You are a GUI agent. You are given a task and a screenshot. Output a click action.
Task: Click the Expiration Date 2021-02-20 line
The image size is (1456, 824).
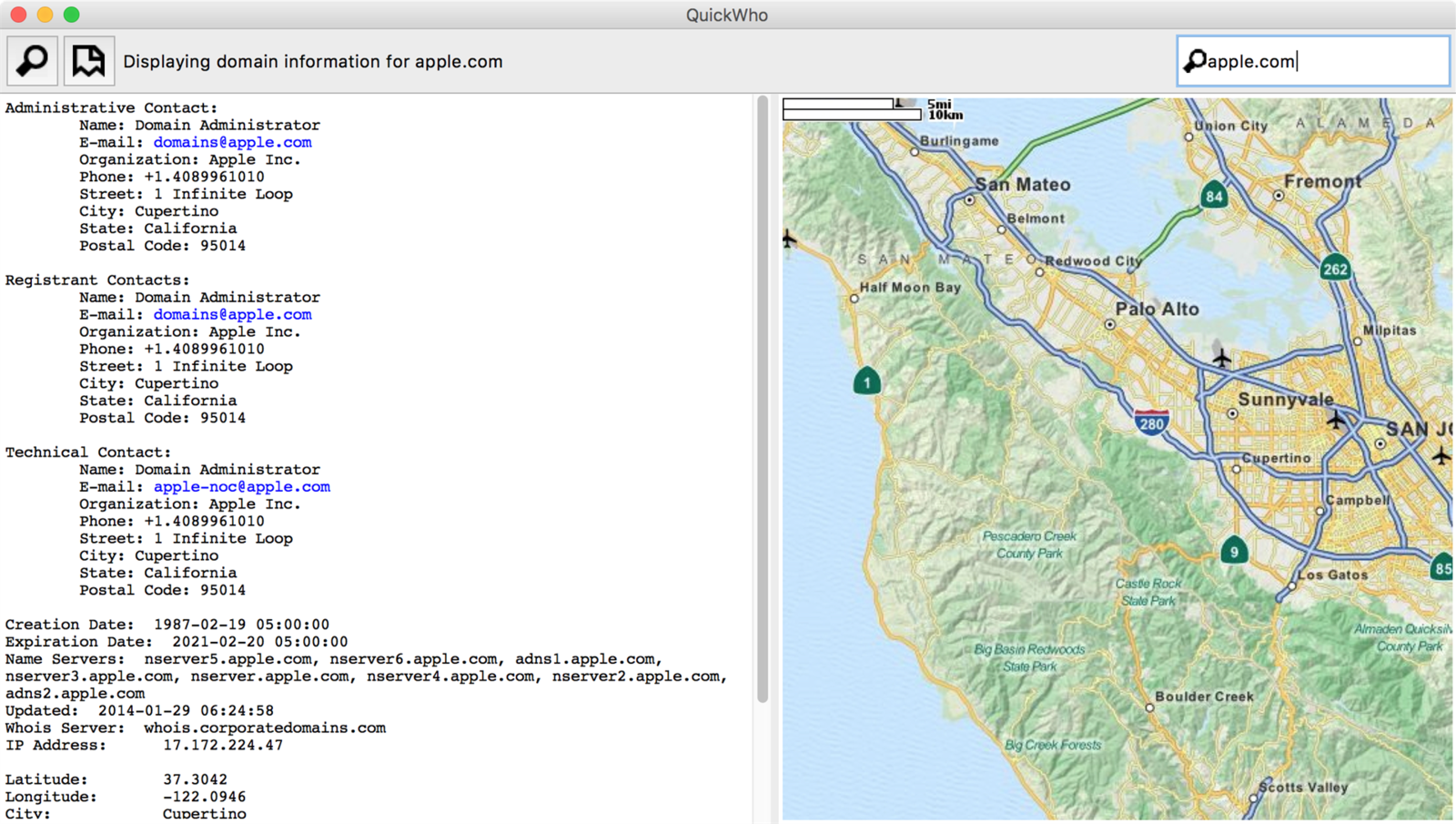point(177,642)
